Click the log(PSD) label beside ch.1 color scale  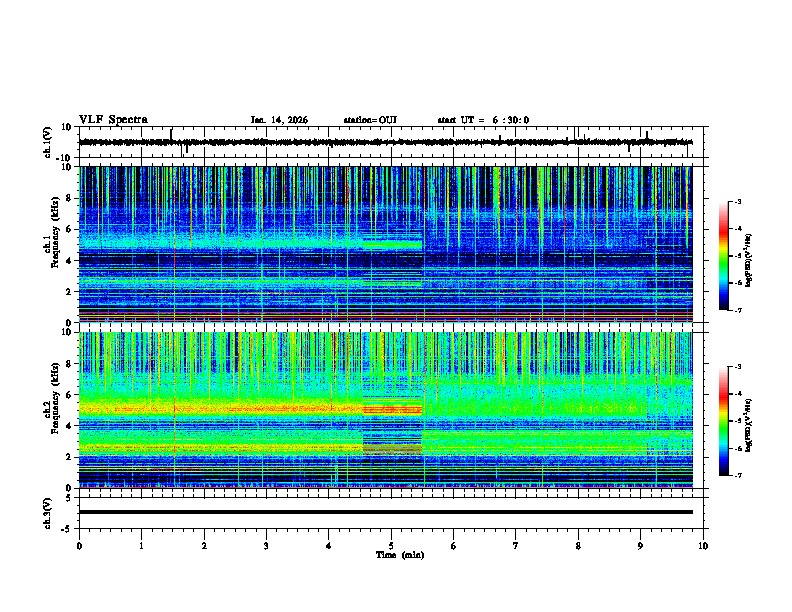click(x=749, y=260)
